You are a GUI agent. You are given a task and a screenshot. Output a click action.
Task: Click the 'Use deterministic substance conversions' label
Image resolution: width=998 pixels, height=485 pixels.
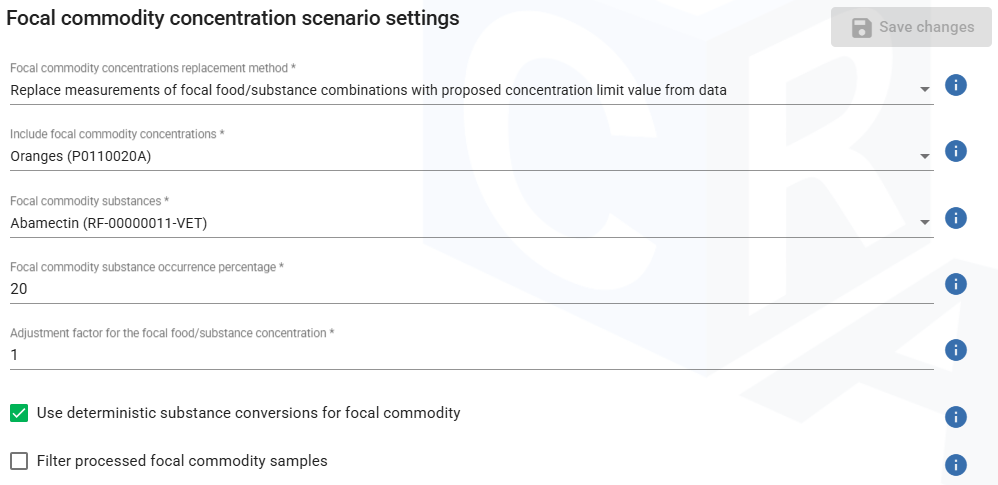tap(248, 413)
